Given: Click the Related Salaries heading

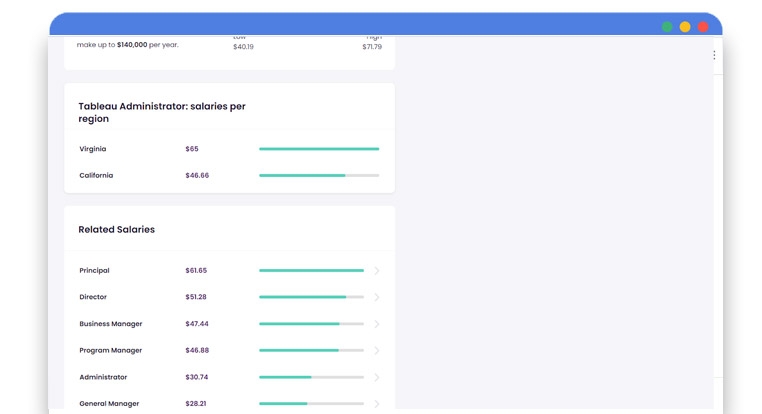Looking at the screenshot, I should (117, 230).
